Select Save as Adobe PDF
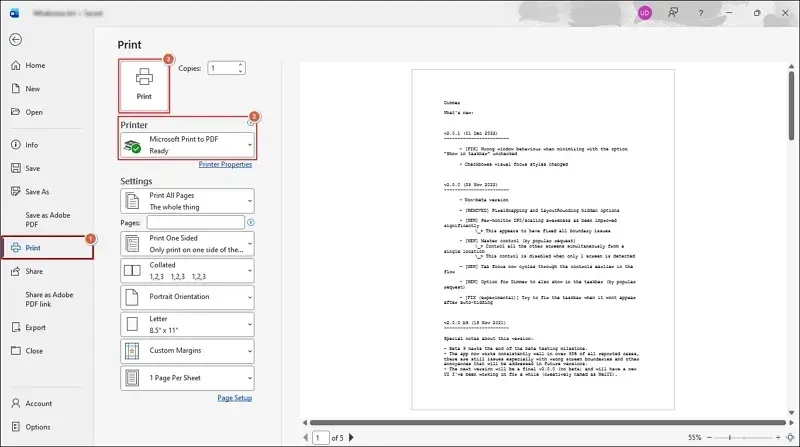800x447 pixels. (48, 219)
